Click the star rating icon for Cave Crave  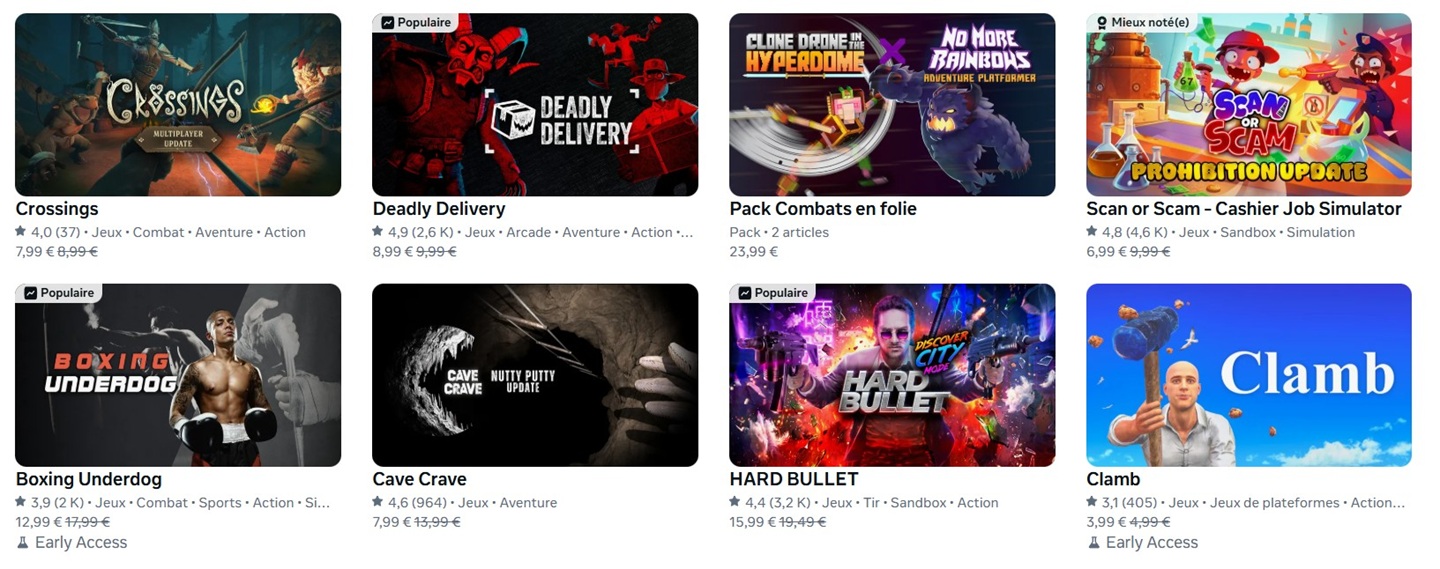[x=378, y=503]
